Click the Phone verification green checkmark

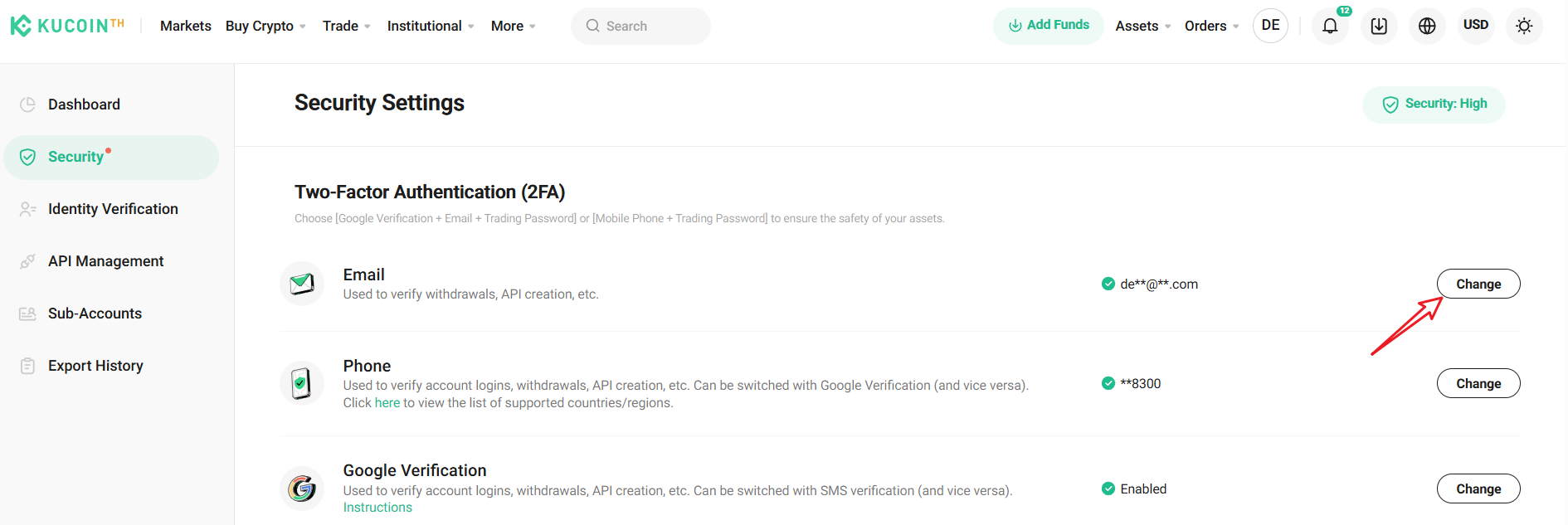[1108, 383]
